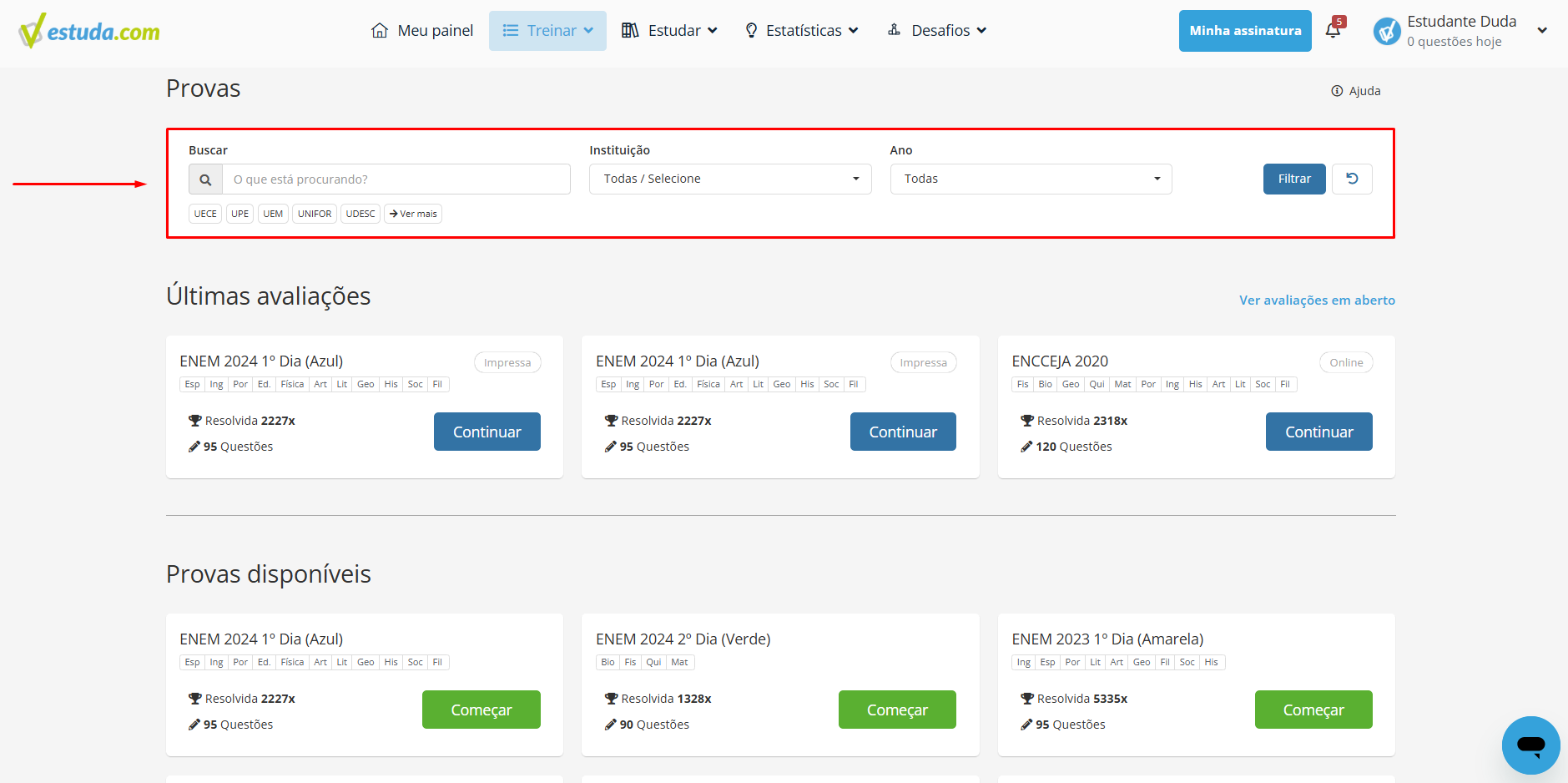1568x783 pixels.
Task: Open the notifications bell
Action: pyautogui.click(x=1333, y=30)
